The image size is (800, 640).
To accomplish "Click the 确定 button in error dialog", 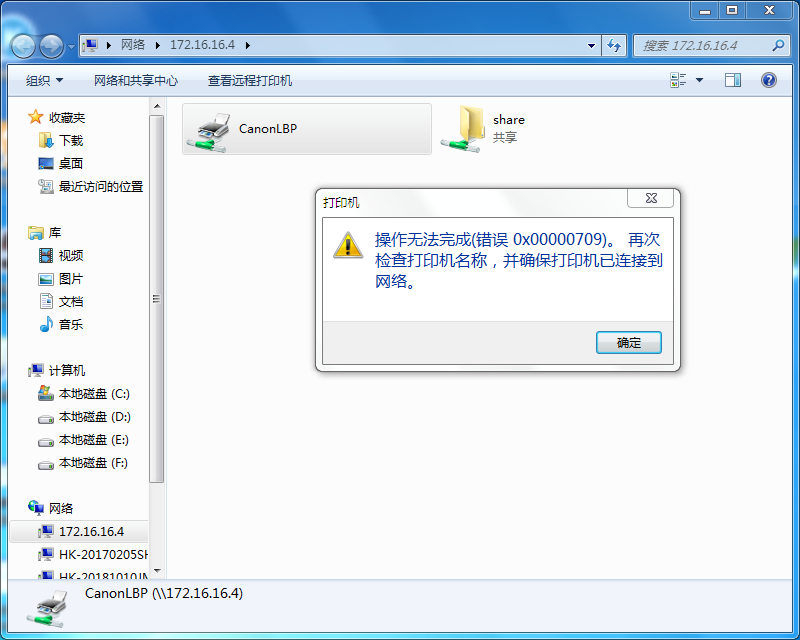I will tap(629, 342).
